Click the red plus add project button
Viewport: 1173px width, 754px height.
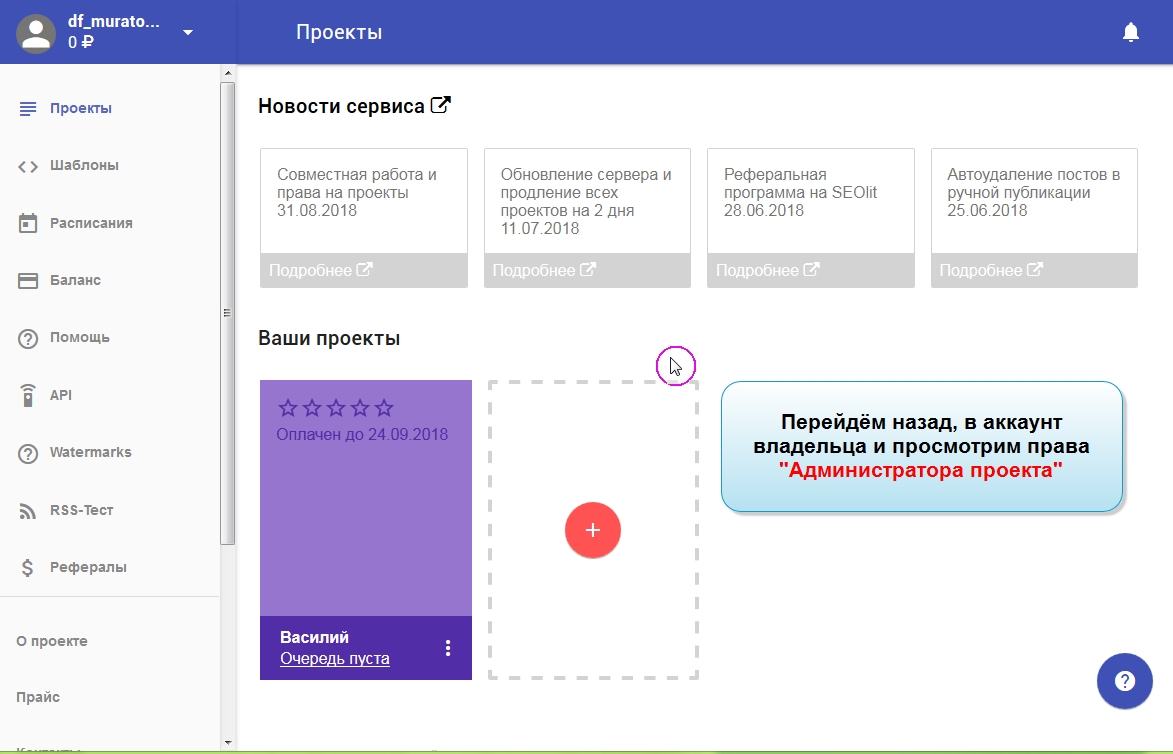[593, 530]
